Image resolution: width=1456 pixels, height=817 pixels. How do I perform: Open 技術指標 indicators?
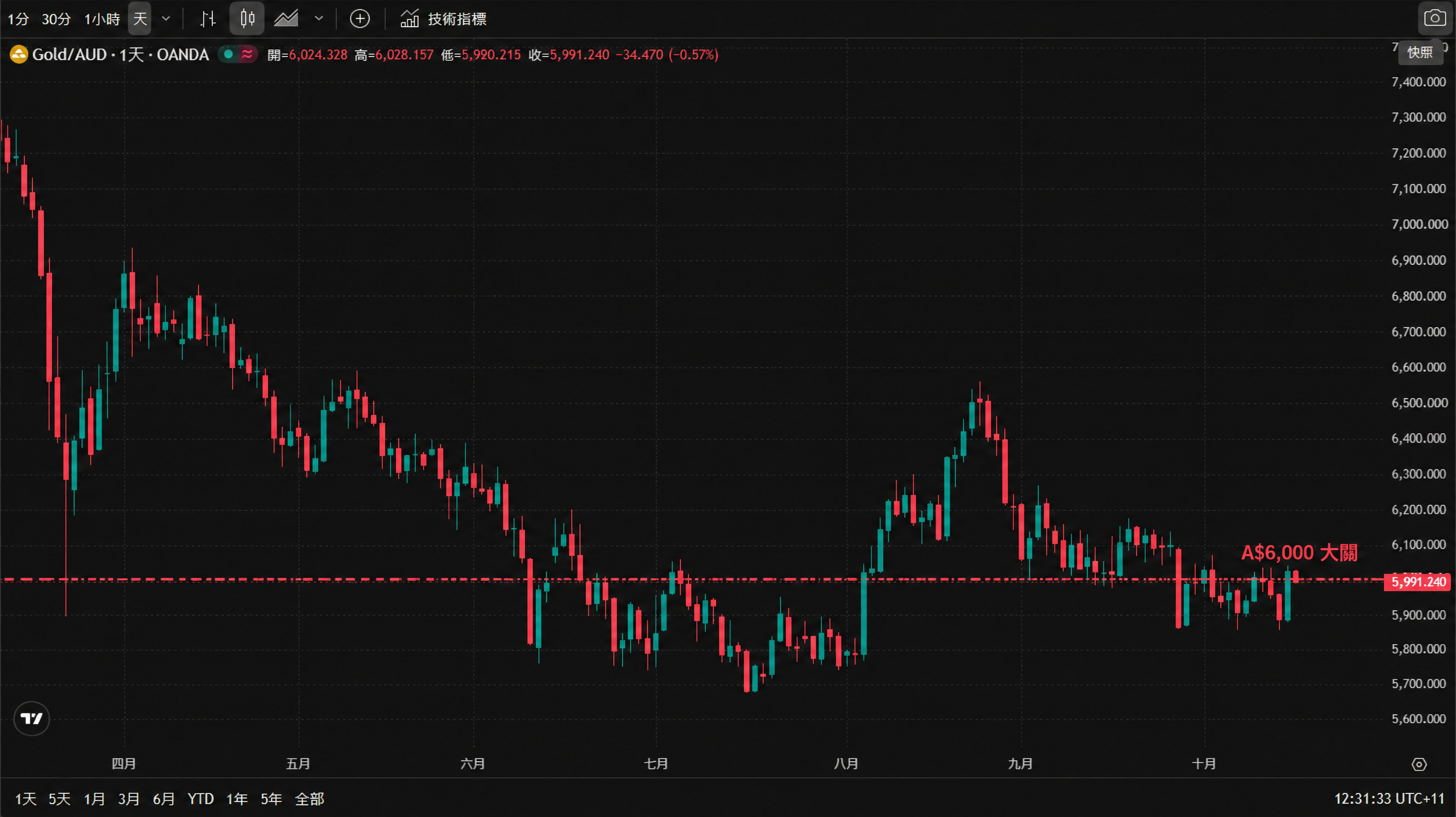443,19
